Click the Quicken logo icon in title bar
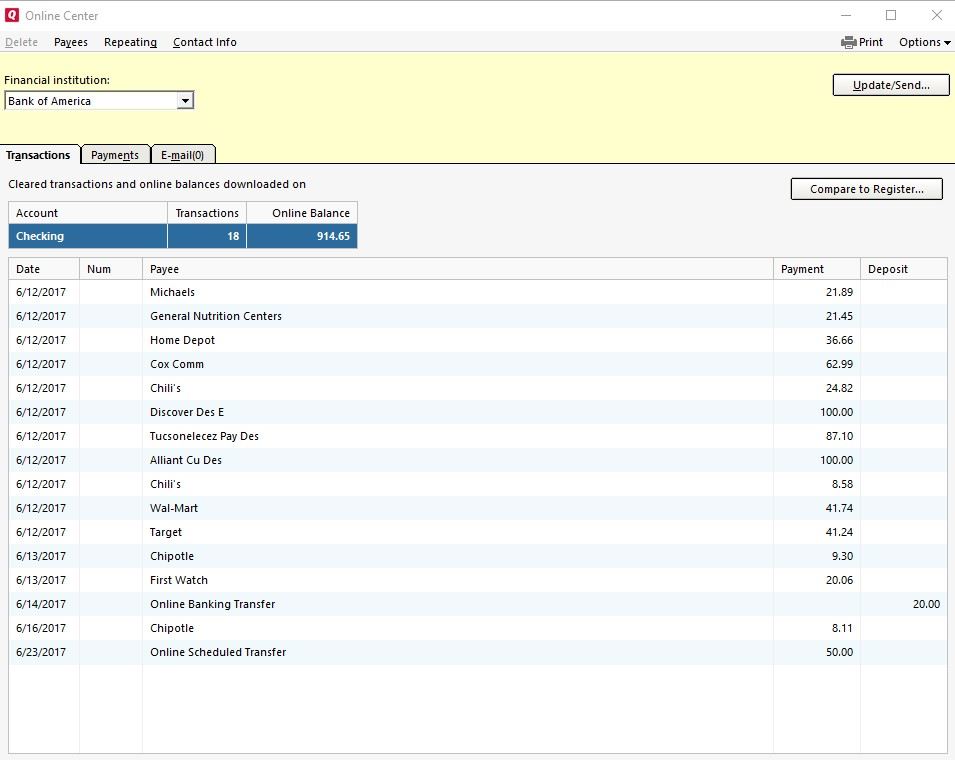955x760 pixels. click(12, 16)
